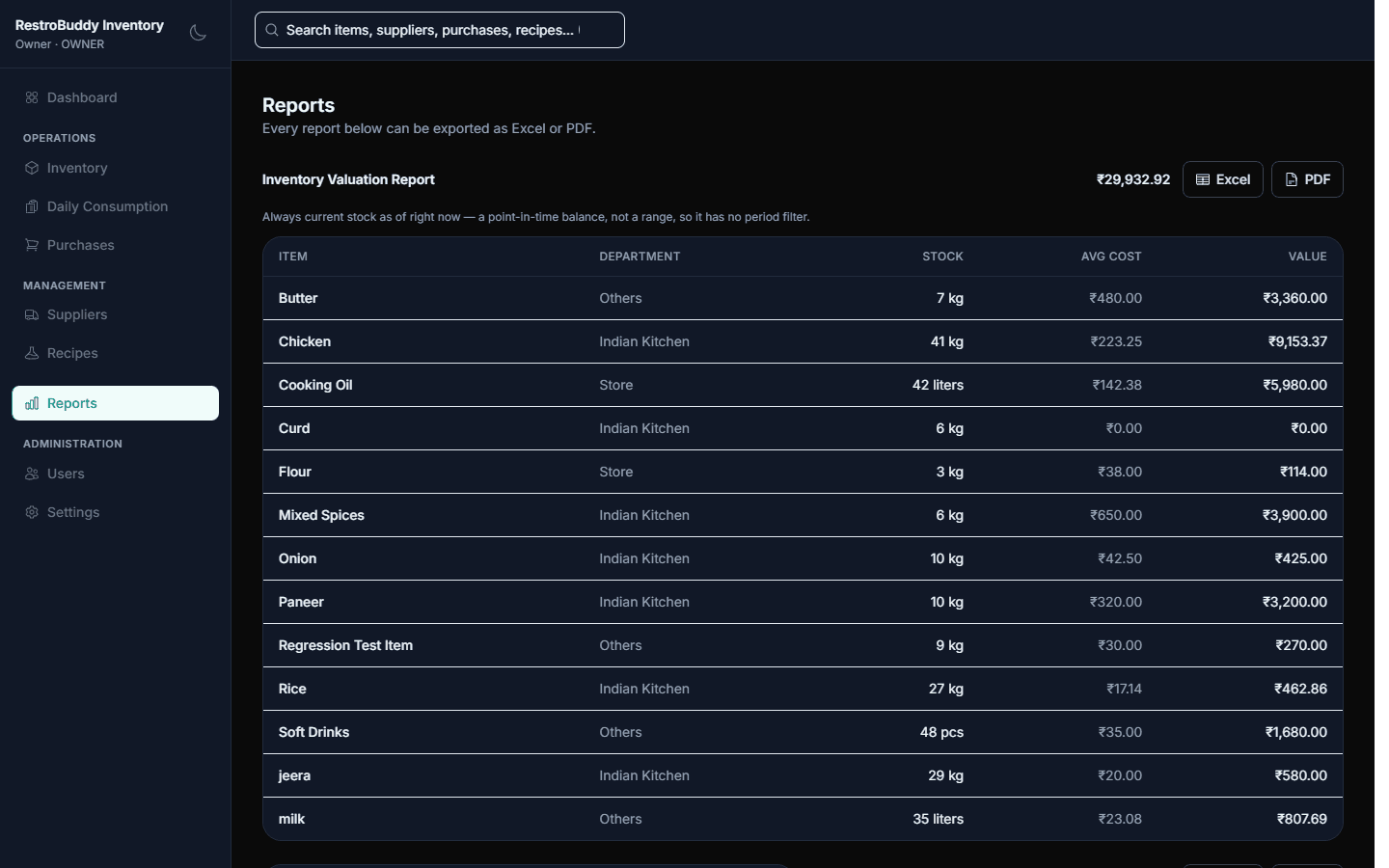
Task: Go to Inventory page
Action: (x=115, y=168)
